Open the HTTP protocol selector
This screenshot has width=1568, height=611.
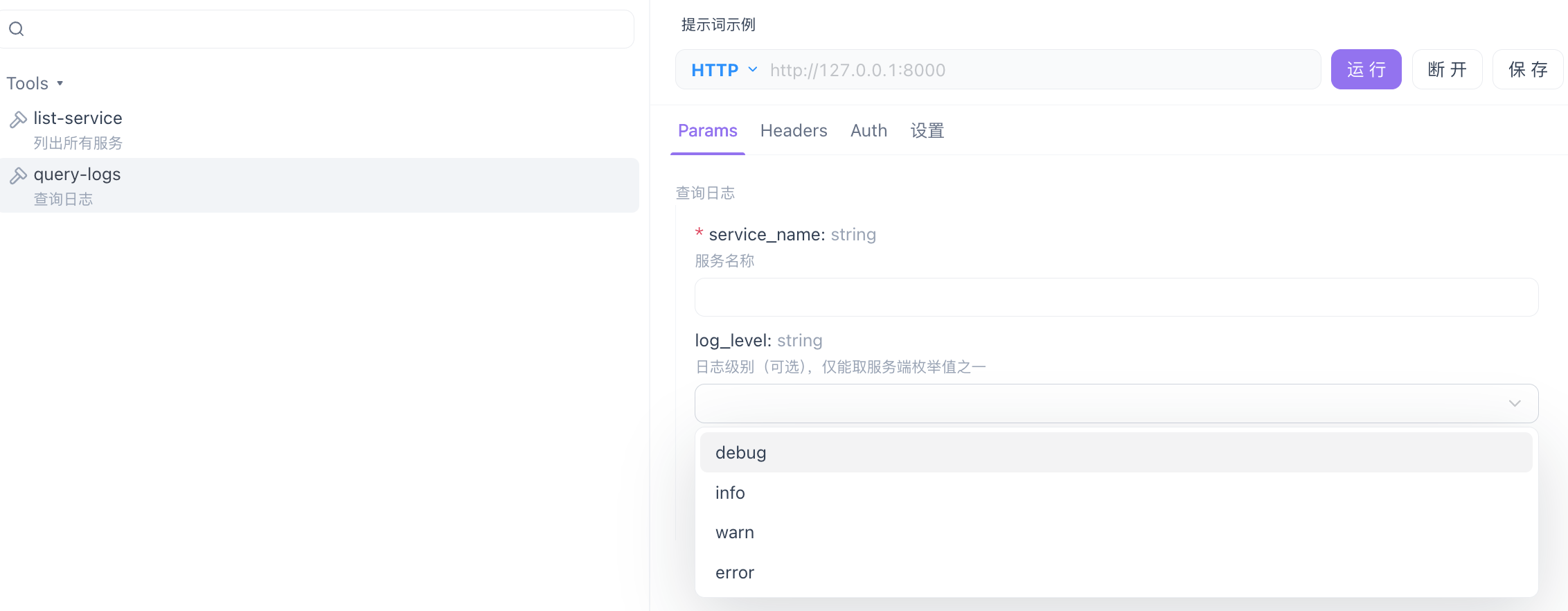724,70
